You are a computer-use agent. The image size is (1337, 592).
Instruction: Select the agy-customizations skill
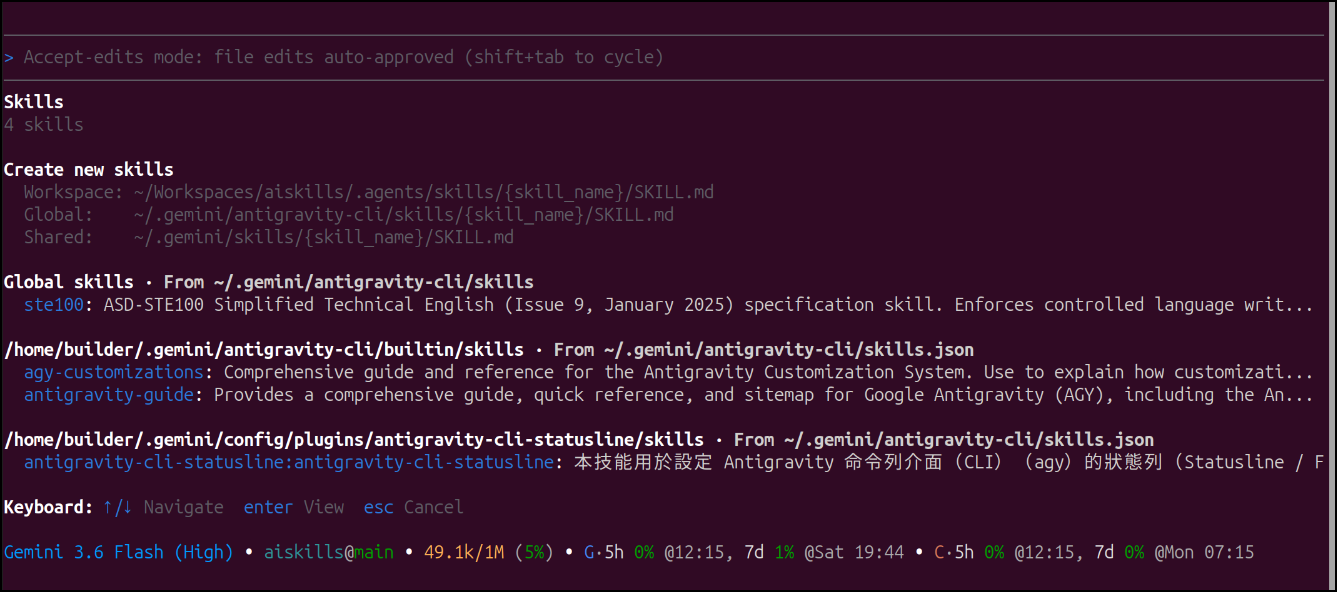(114, 372)
